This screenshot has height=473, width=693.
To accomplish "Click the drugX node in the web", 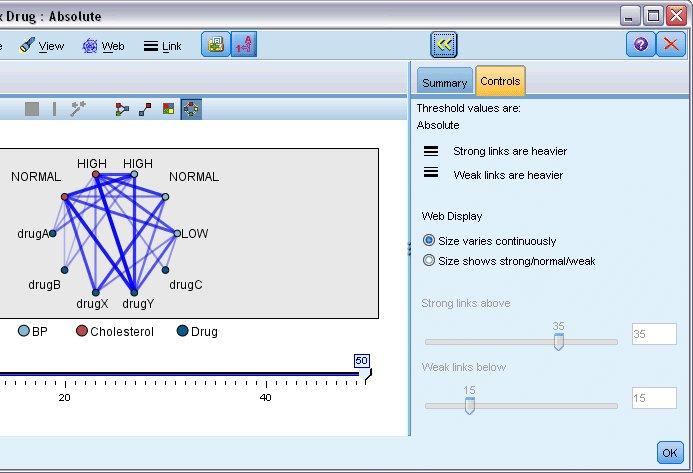I will 95,292.
